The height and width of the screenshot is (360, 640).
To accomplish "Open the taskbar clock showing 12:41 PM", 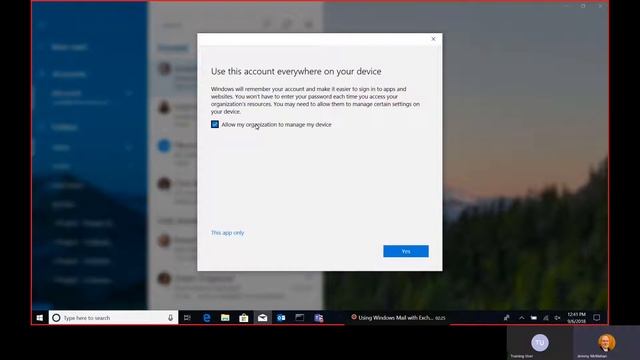I will [576, 318].
